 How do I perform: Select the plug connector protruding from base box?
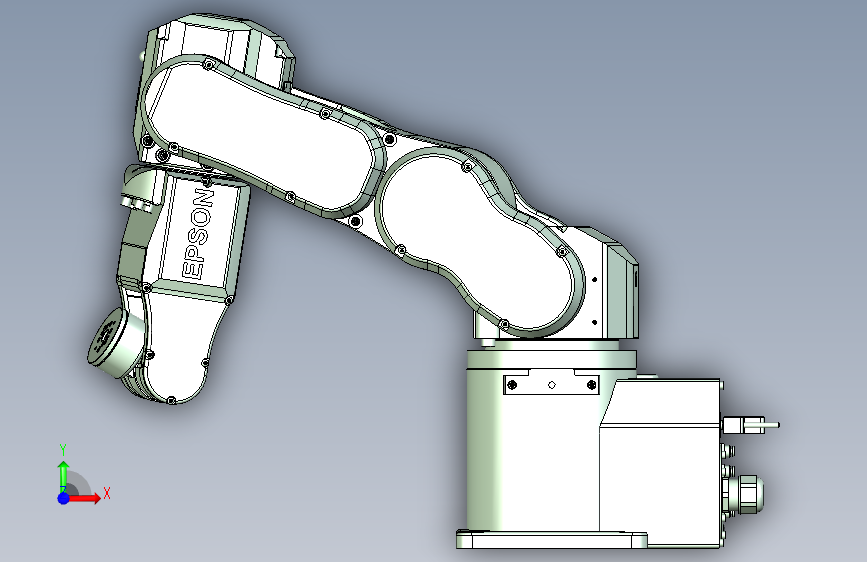click(750, 425)
